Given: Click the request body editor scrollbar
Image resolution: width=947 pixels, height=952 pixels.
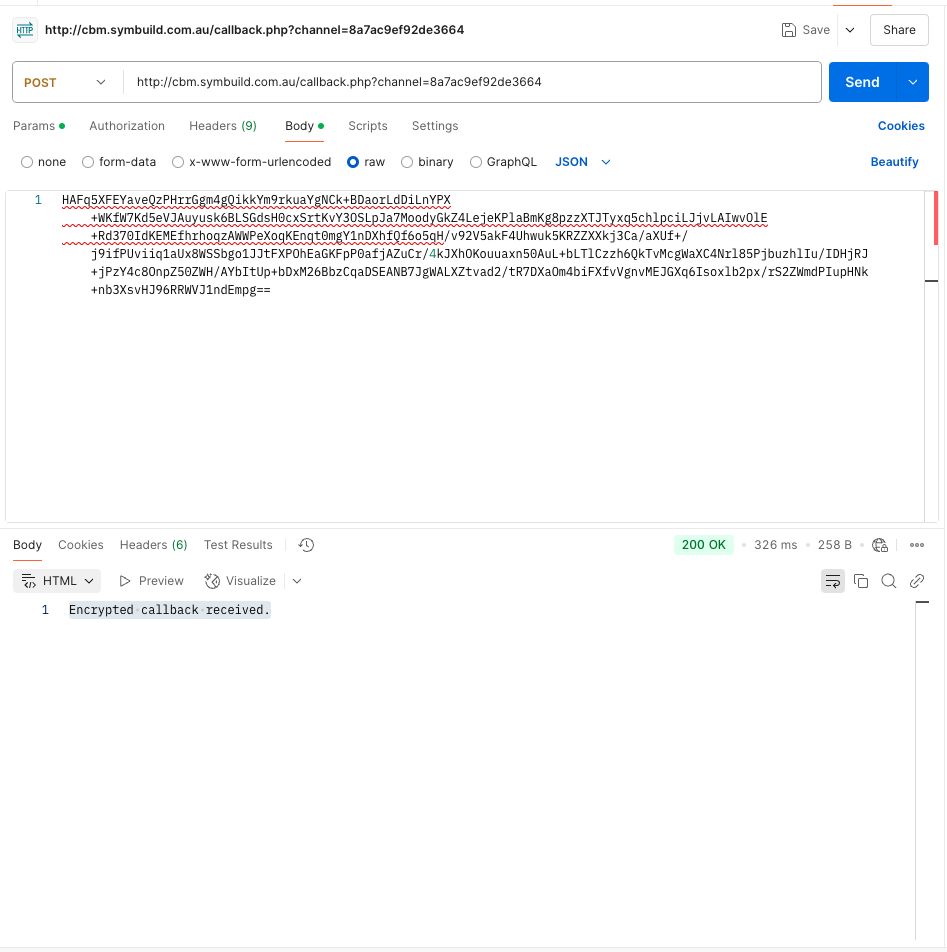Looking at the screenshot, I should pyautogui.click(x=935, y=219).
